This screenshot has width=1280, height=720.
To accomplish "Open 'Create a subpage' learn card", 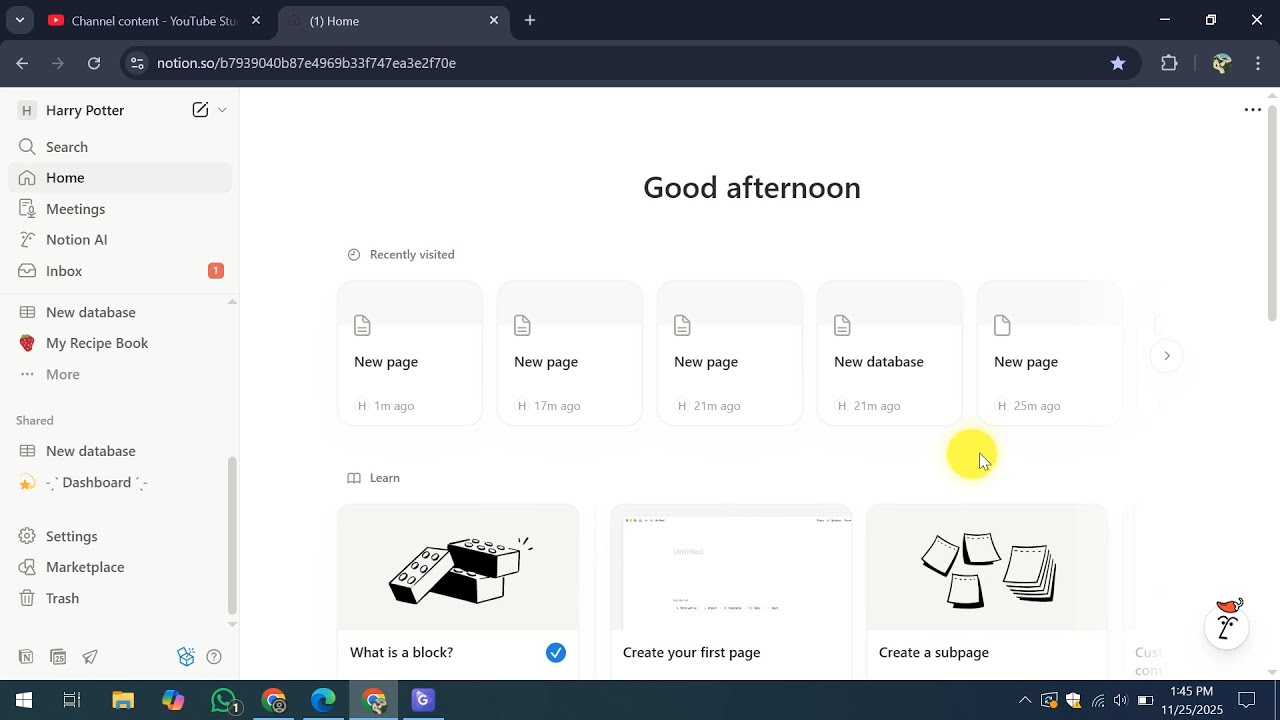I will (987, 592).
